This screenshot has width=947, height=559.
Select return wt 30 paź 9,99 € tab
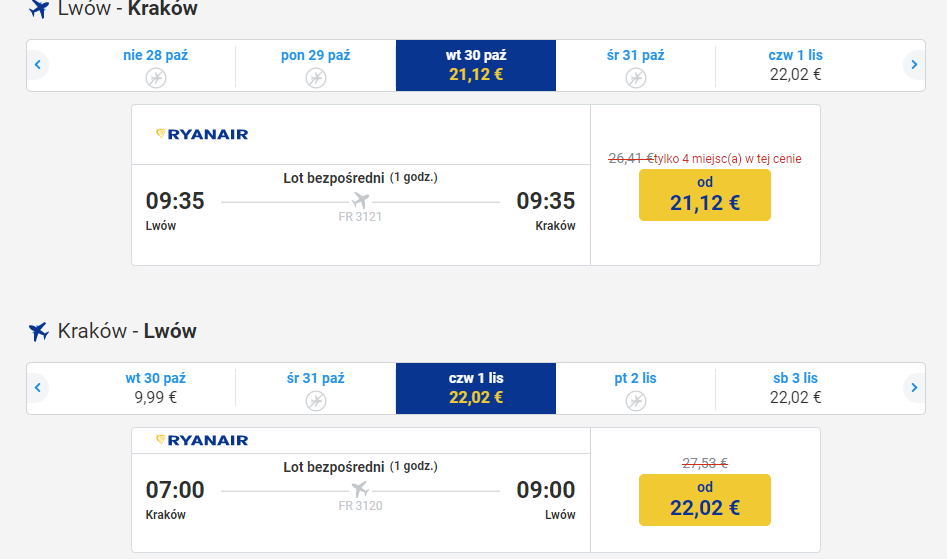tap(156, 388)
